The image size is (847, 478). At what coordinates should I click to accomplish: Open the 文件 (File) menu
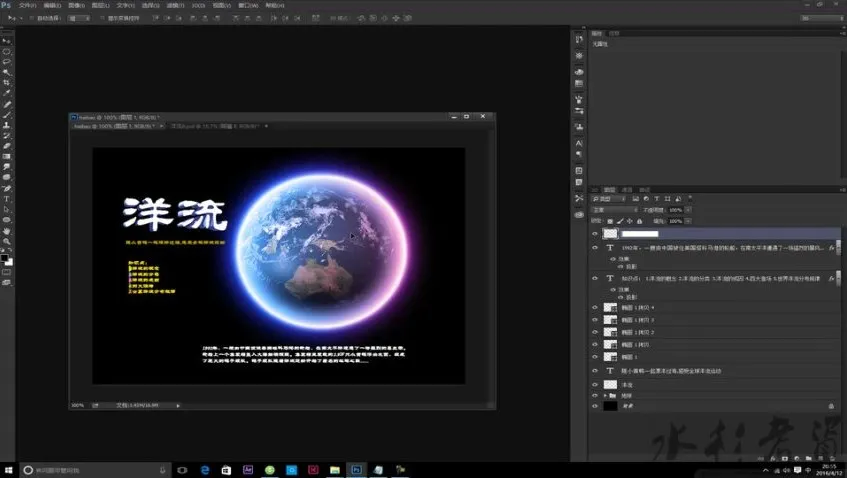(x=27, y=5)
